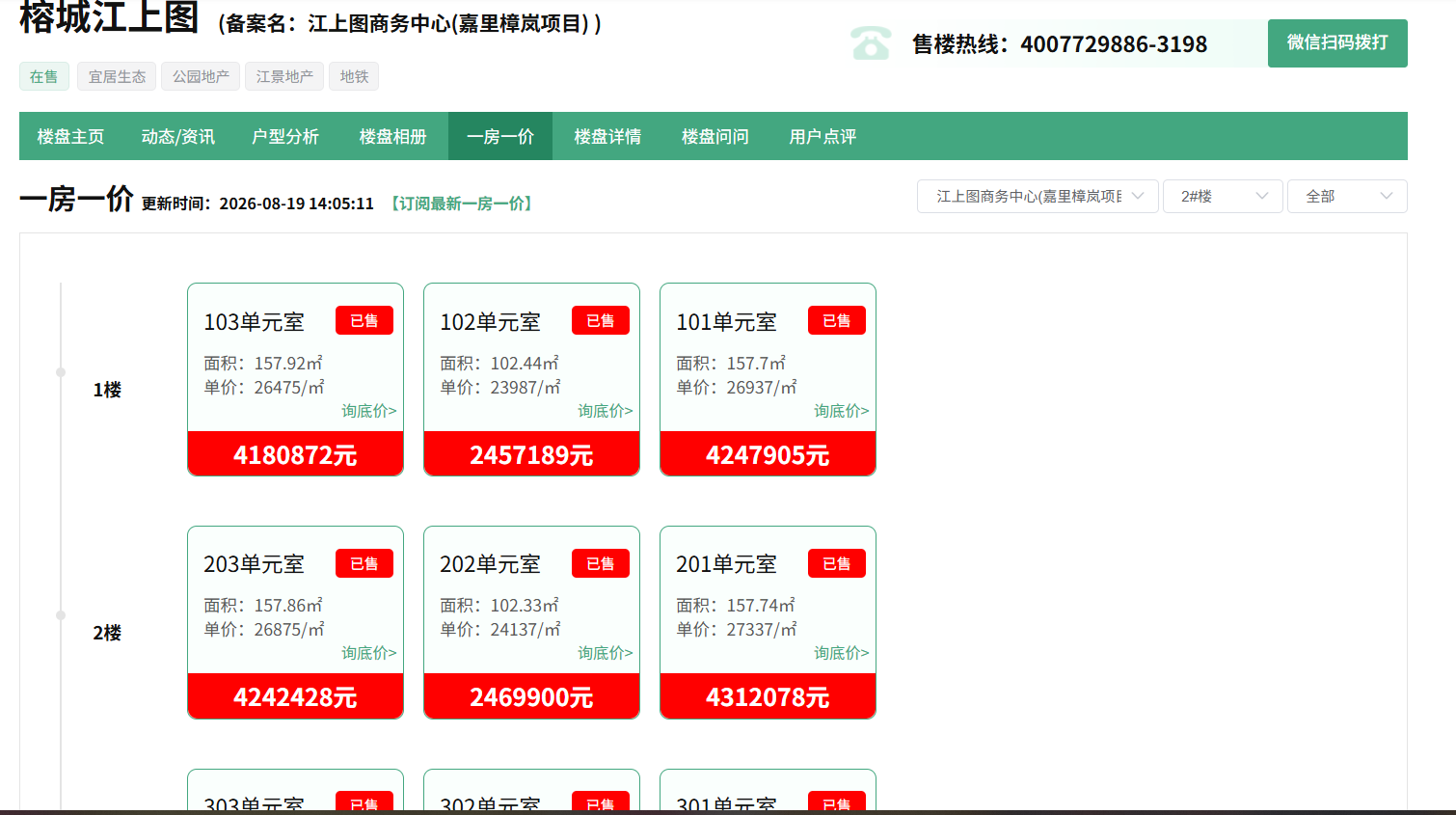Click 询底价 for unit 201
The width and height of the screenshot is (1456, 815).
pos(842,653)
